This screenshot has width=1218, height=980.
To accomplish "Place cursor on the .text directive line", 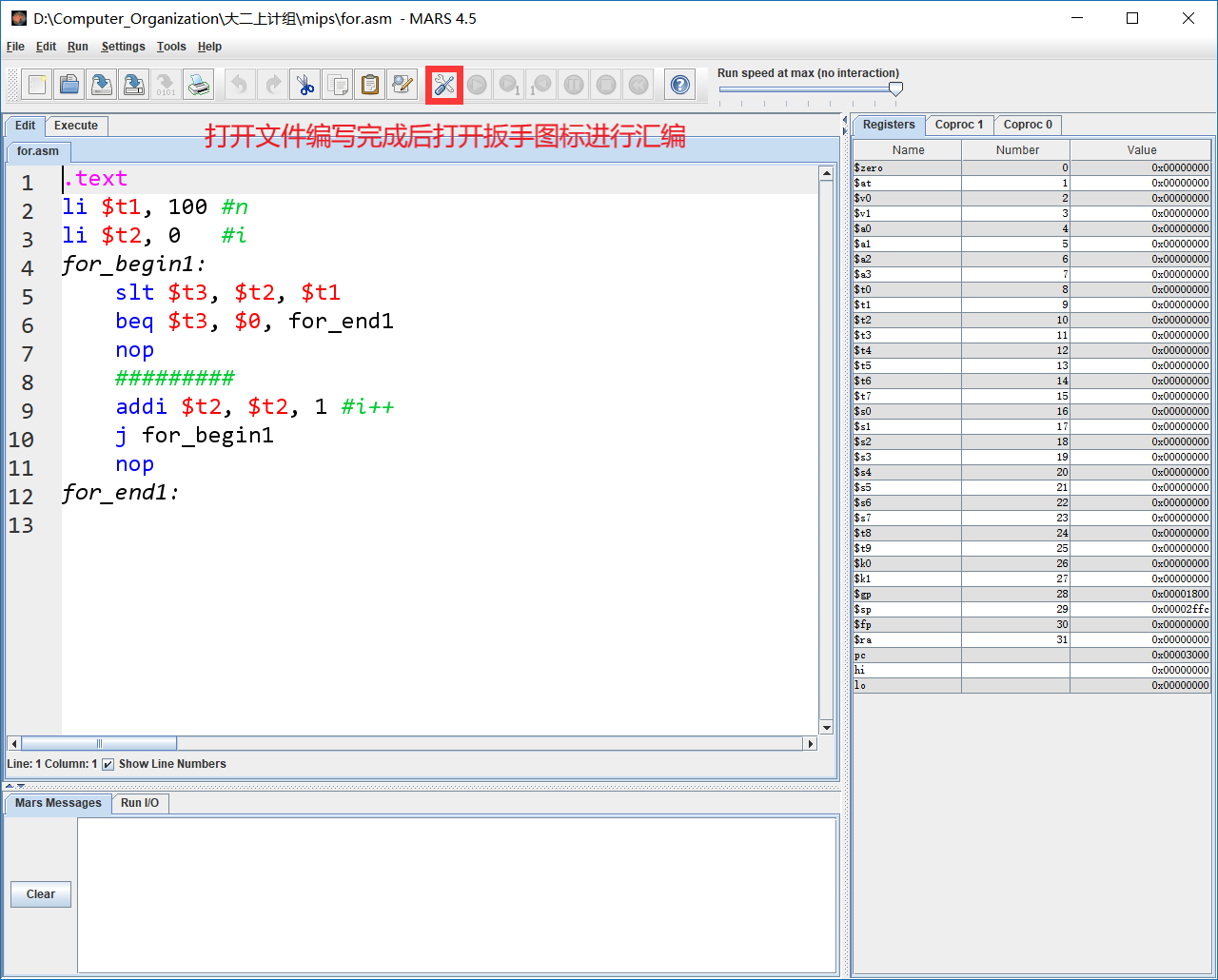I will point(440,179).
